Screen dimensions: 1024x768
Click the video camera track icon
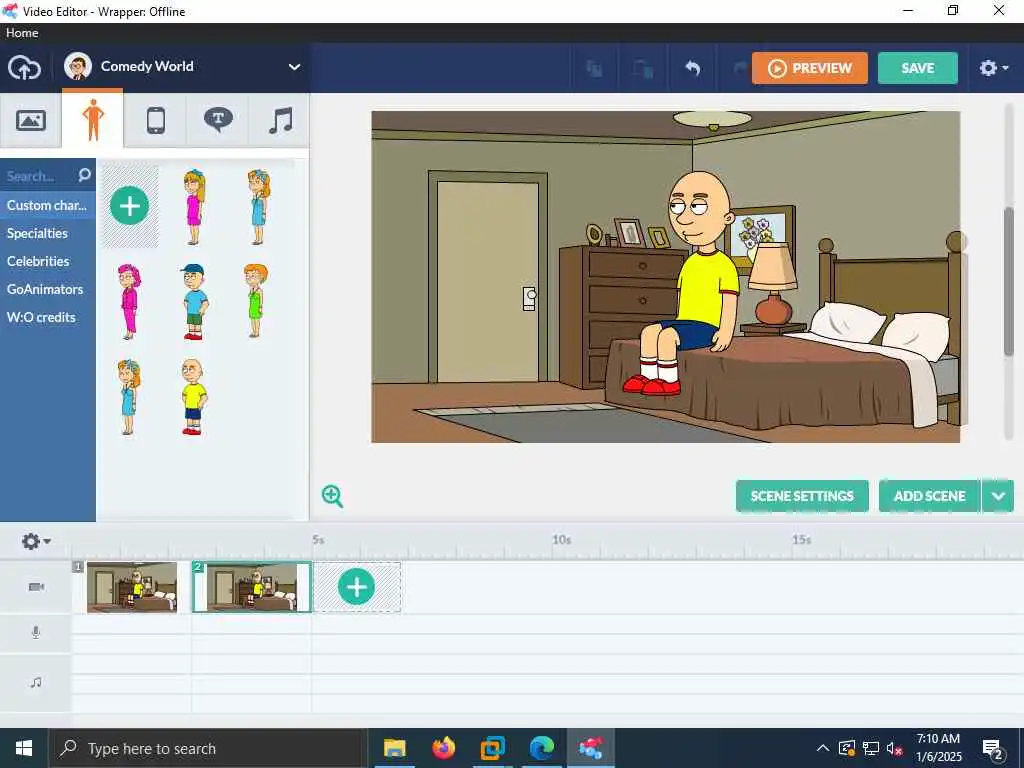(x=37, y=586)
